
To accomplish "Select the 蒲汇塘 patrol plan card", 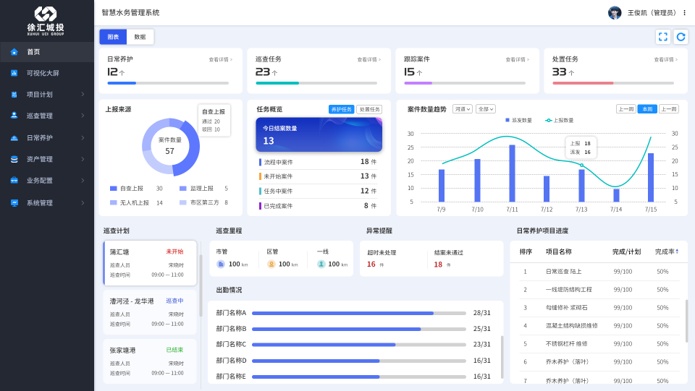I will pyautogui.click(x=150, y=263).
